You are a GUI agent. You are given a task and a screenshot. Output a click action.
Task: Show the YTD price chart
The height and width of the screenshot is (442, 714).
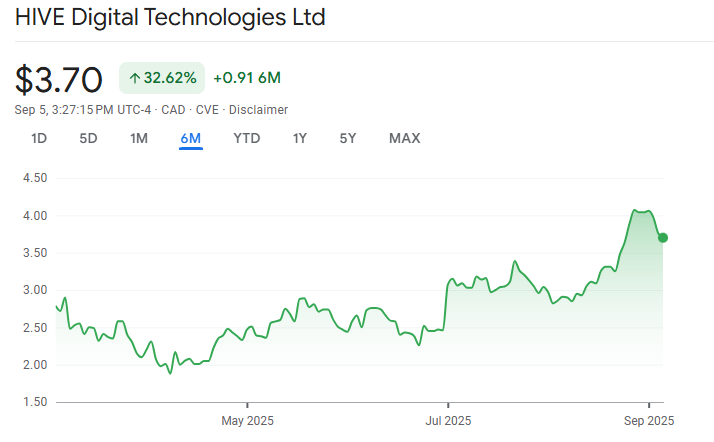(x=247, y=138)
